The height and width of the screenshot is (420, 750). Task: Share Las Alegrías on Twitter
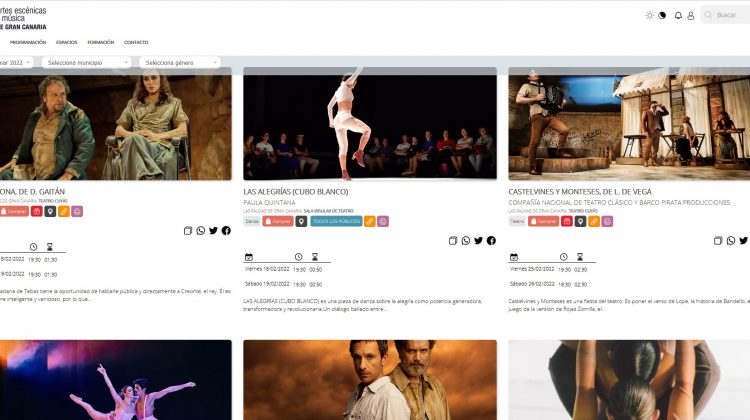coord(479,241)
